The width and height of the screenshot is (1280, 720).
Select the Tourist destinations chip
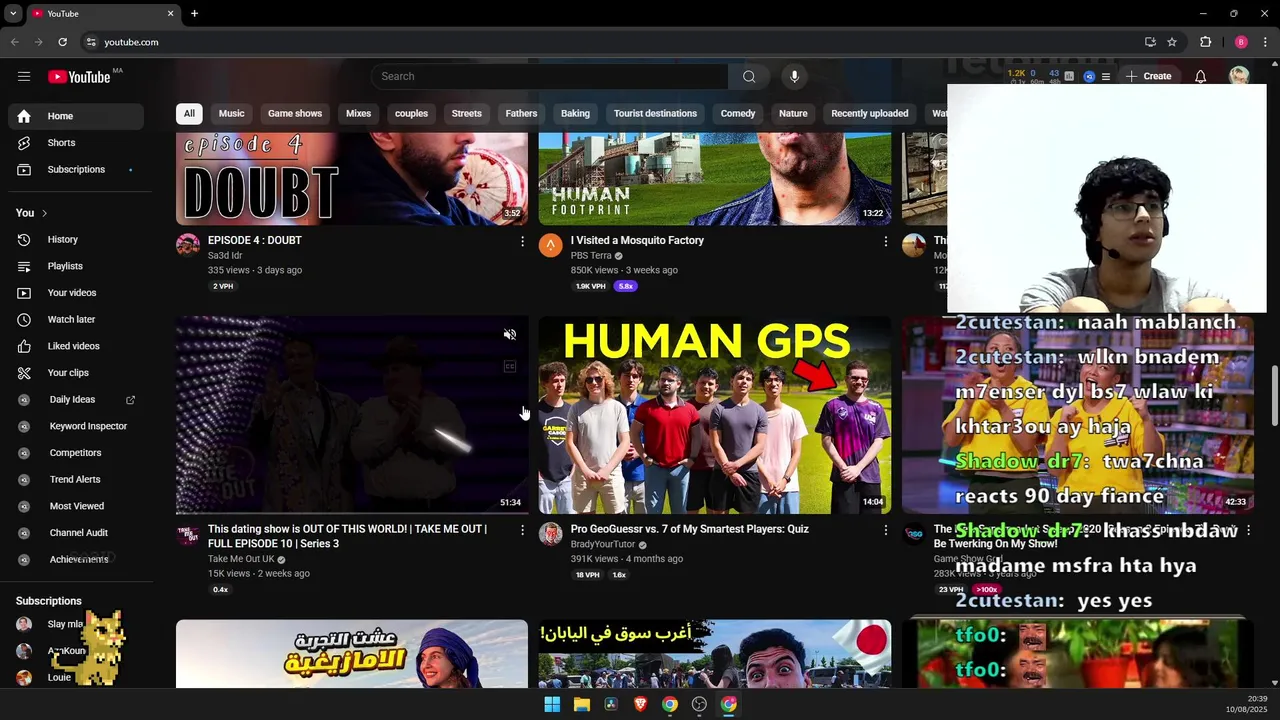coord(655,113)
